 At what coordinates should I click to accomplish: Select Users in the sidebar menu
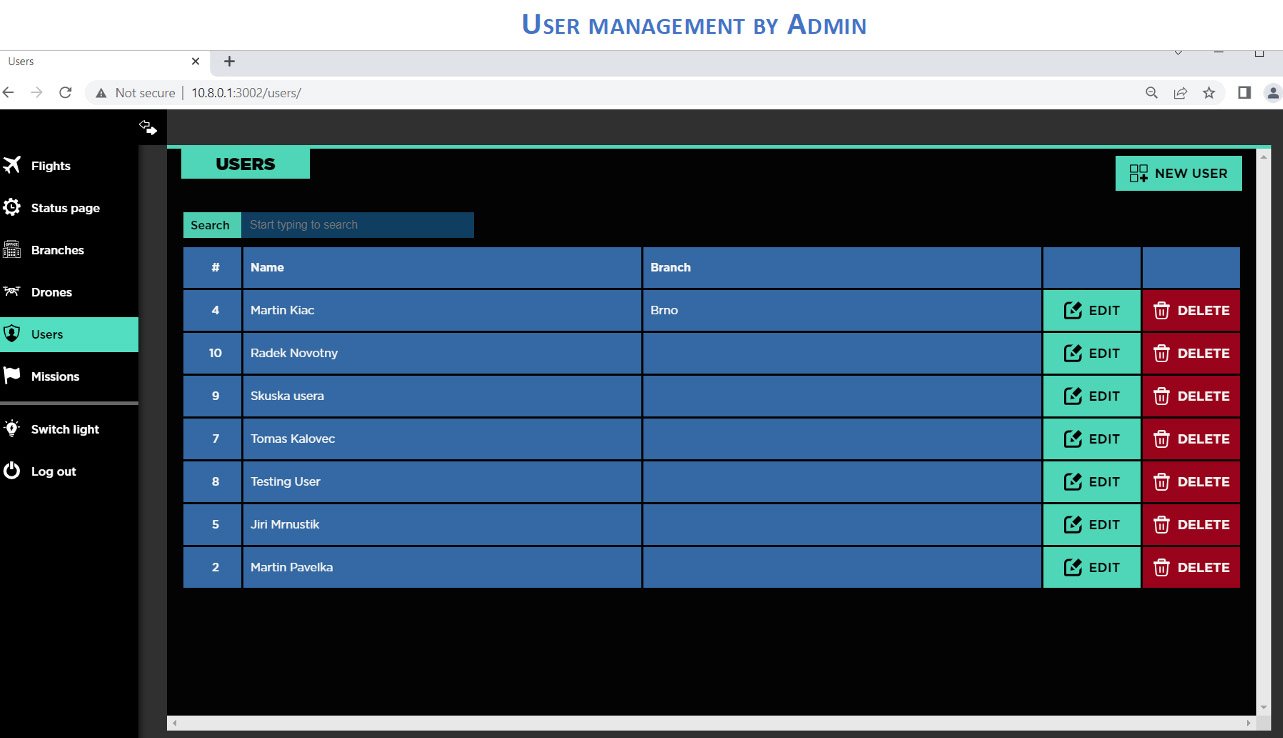click(x=47, y=334)
